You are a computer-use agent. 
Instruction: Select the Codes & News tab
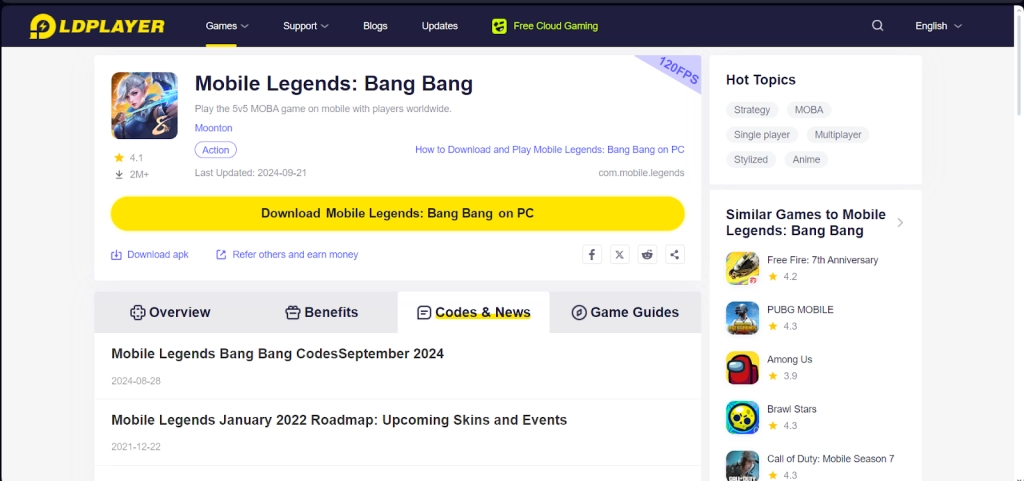tap(473, 312)
